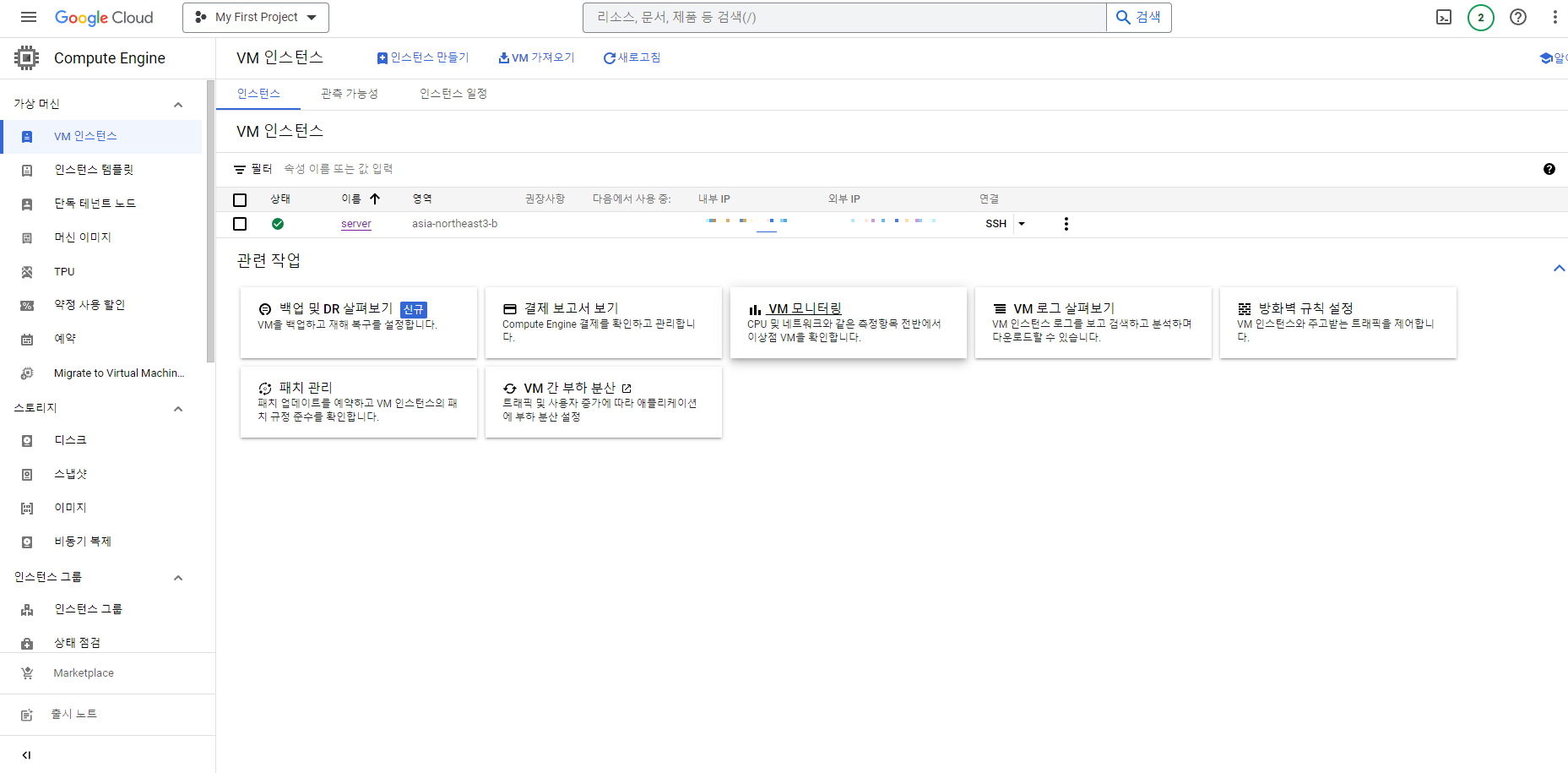Open the vertical dots settings menu in header
Image resolution: width=1568 pixels, height=773 pixels.
(1554, 17)
